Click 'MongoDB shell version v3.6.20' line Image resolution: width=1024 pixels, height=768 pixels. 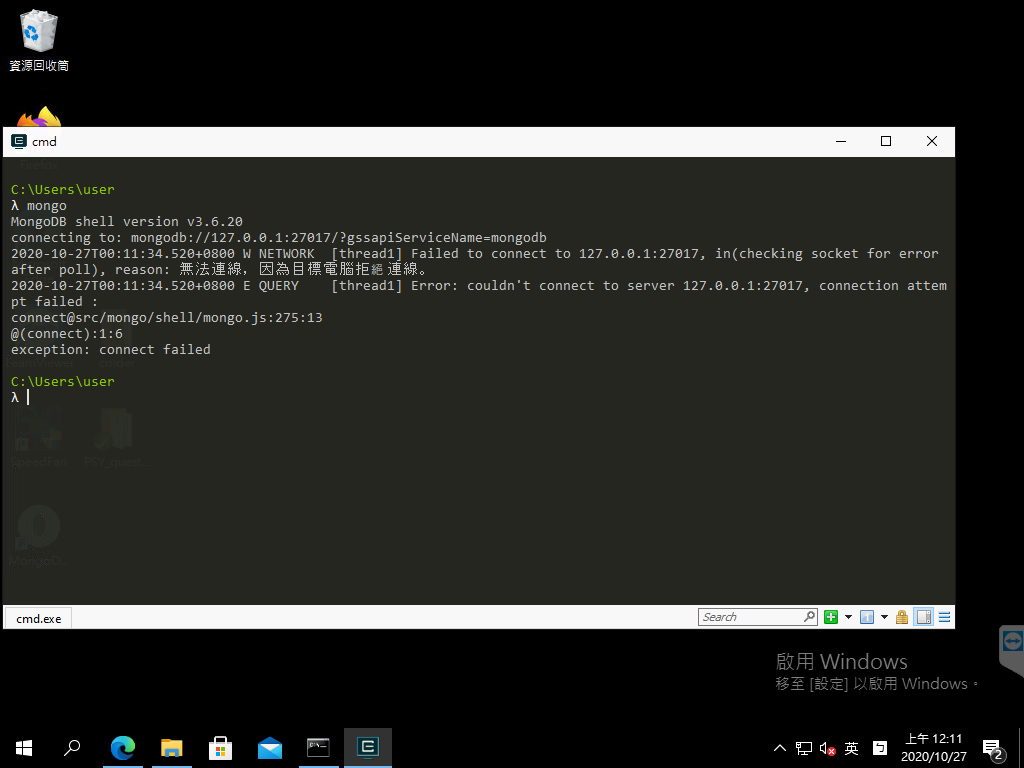[x=127, y=222]
